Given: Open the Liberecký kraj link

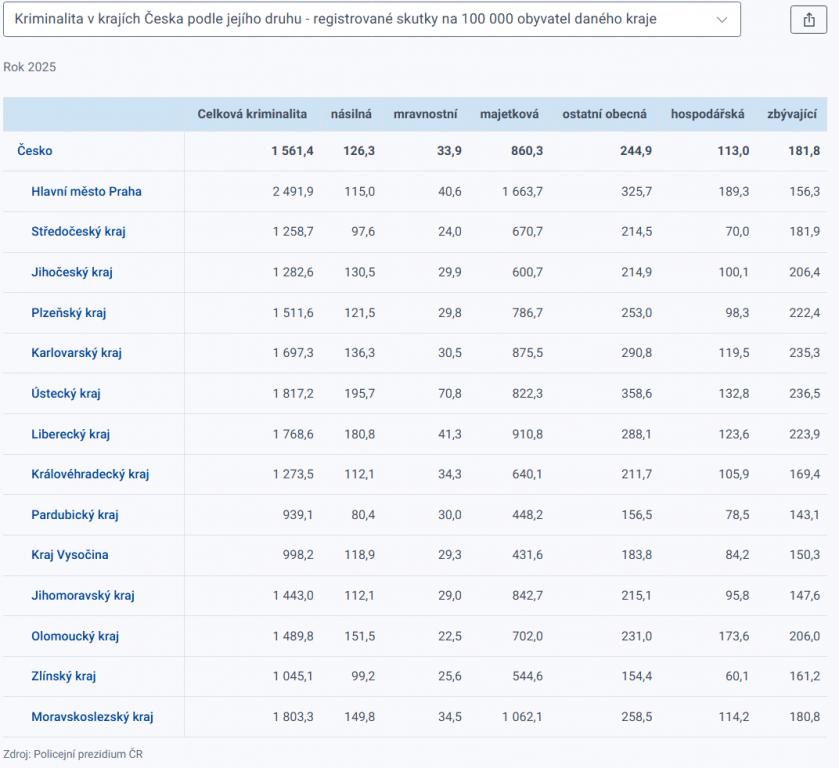Looking at the screenshot, I should [70, 434].
